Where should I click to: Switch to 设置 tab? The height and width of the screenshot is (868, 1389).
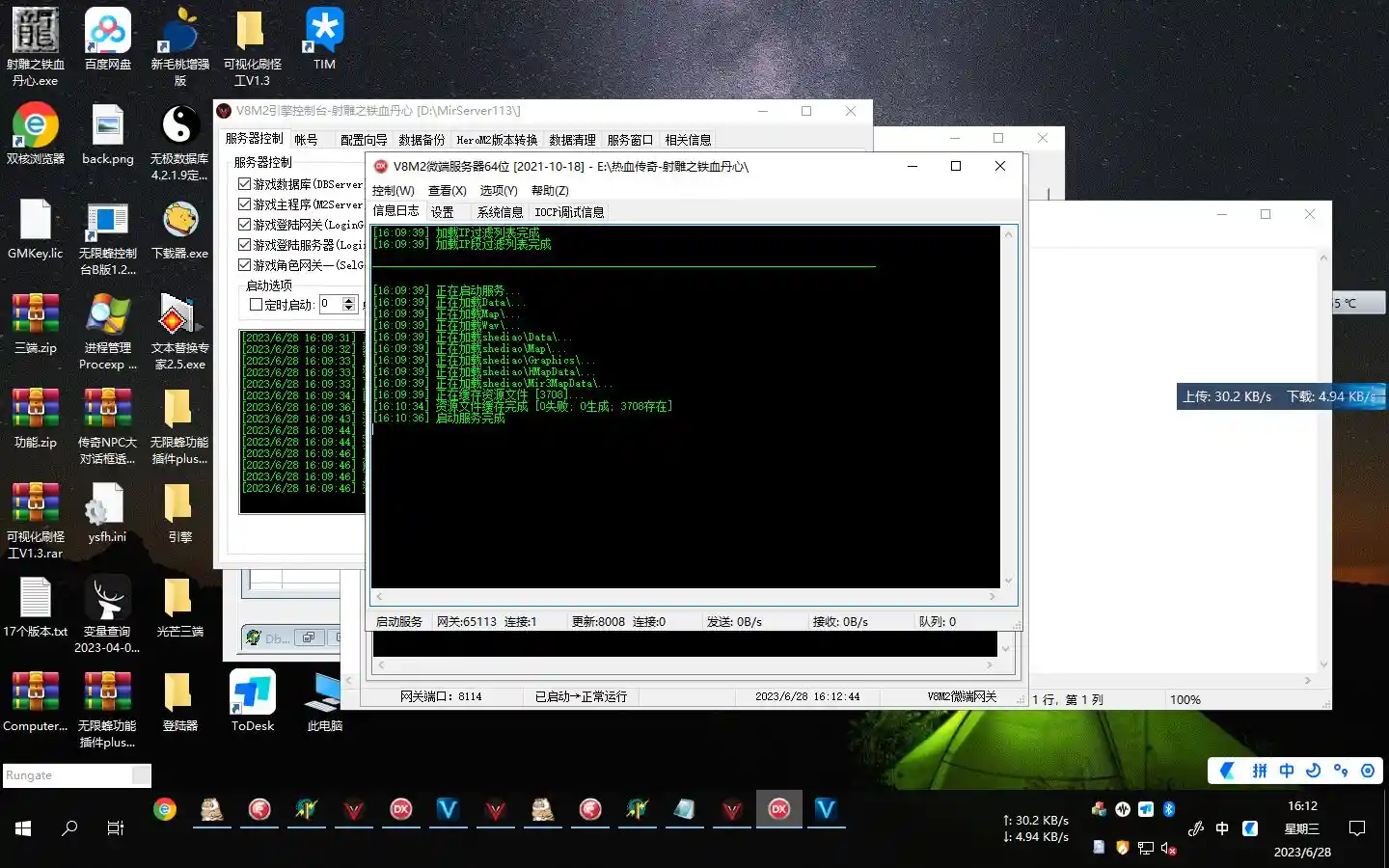click(442, 212)
